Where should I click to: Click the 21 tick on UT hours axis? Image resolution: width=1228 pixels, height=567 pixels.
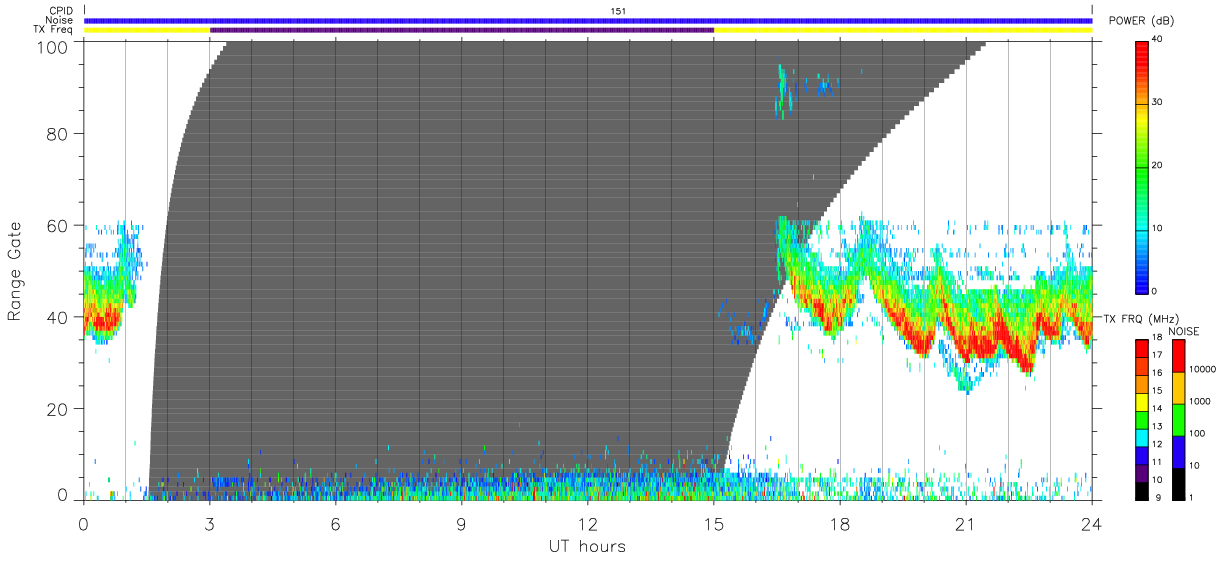966,523
